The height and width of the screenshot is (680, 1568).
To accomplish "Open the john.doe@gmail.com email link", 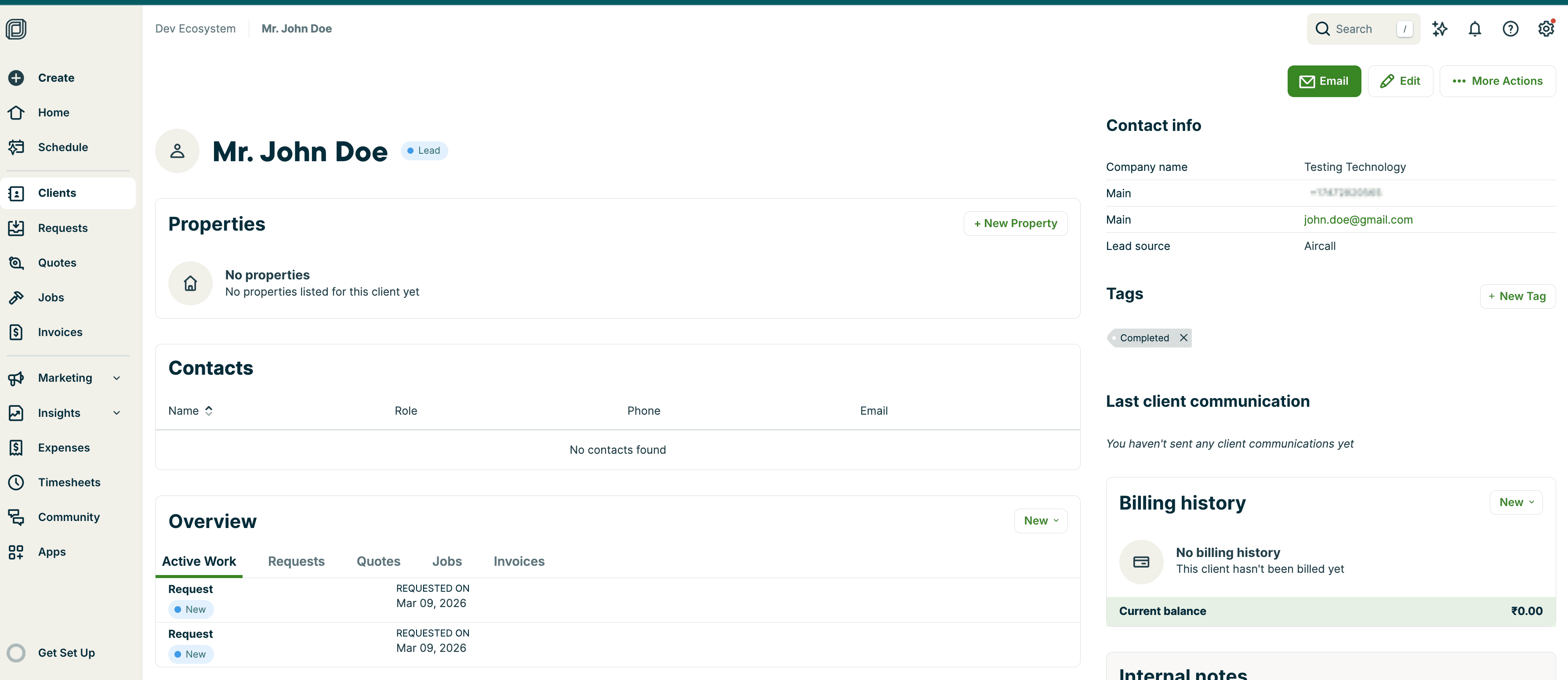I will click(x=1359, y=220).
